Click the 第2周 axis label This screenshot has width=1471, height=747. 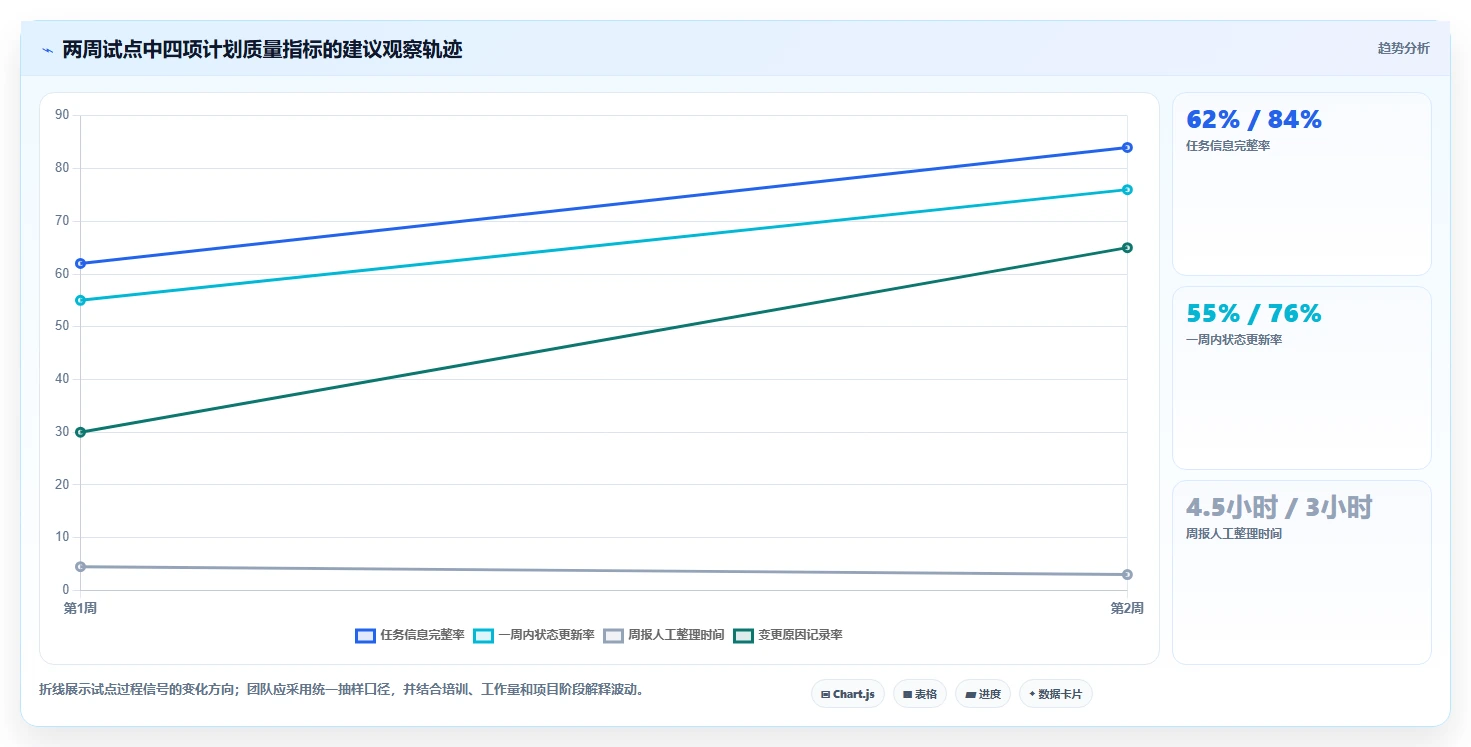coord(1127,607)
